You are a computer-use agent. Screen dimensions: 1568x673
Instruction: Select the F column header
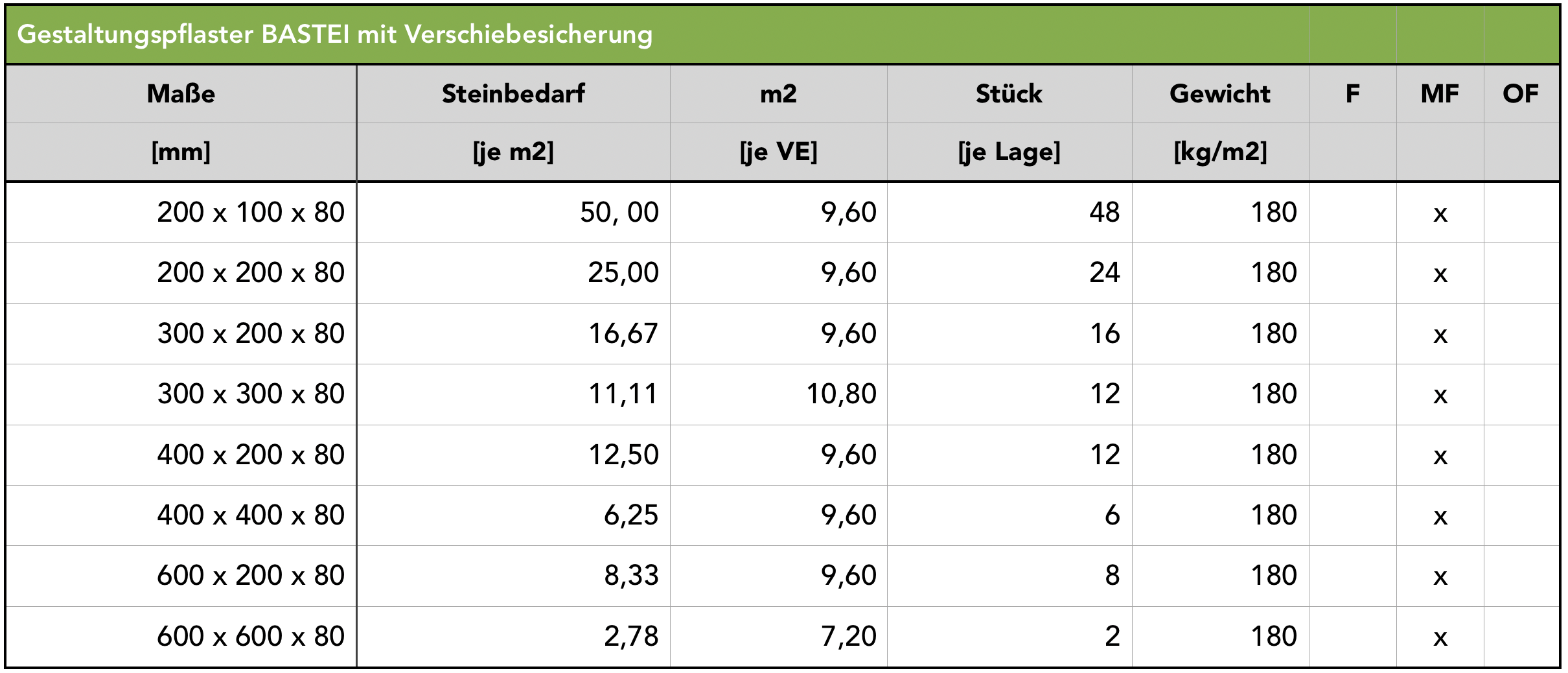[x=1352, y=94]
